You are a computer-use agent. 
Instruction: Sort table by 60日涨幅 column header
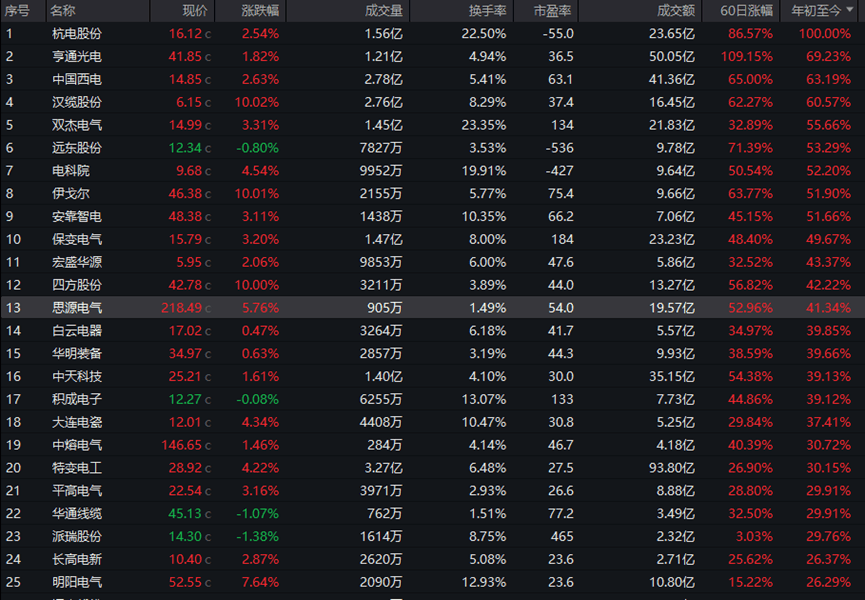point(746,10)
